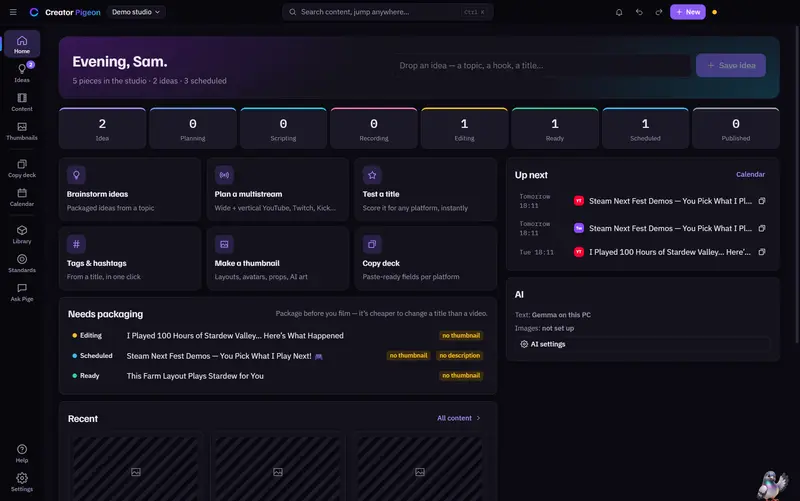Open Settings in sidebar
The image size is (800, 501).
[22, 482]
